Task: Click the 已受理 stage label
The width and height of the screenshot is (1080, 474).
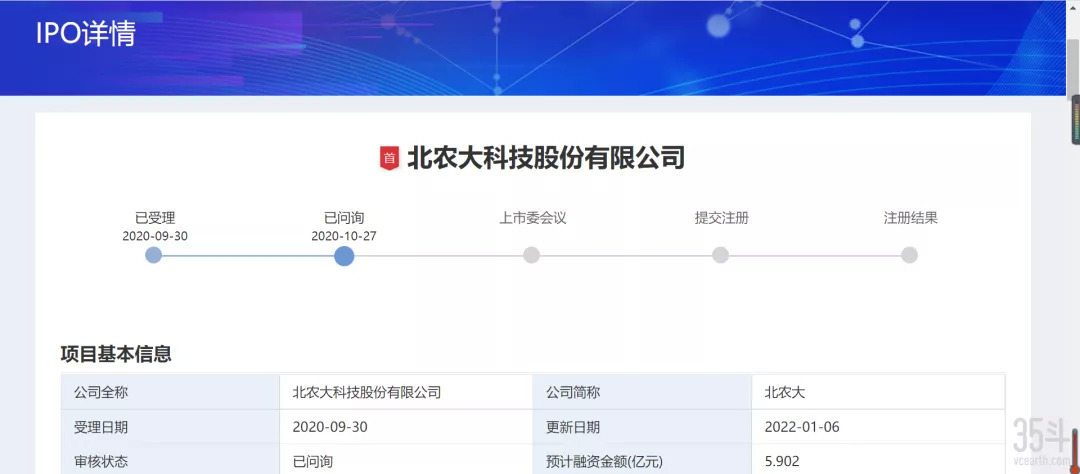Action: (x=155, y=218)
